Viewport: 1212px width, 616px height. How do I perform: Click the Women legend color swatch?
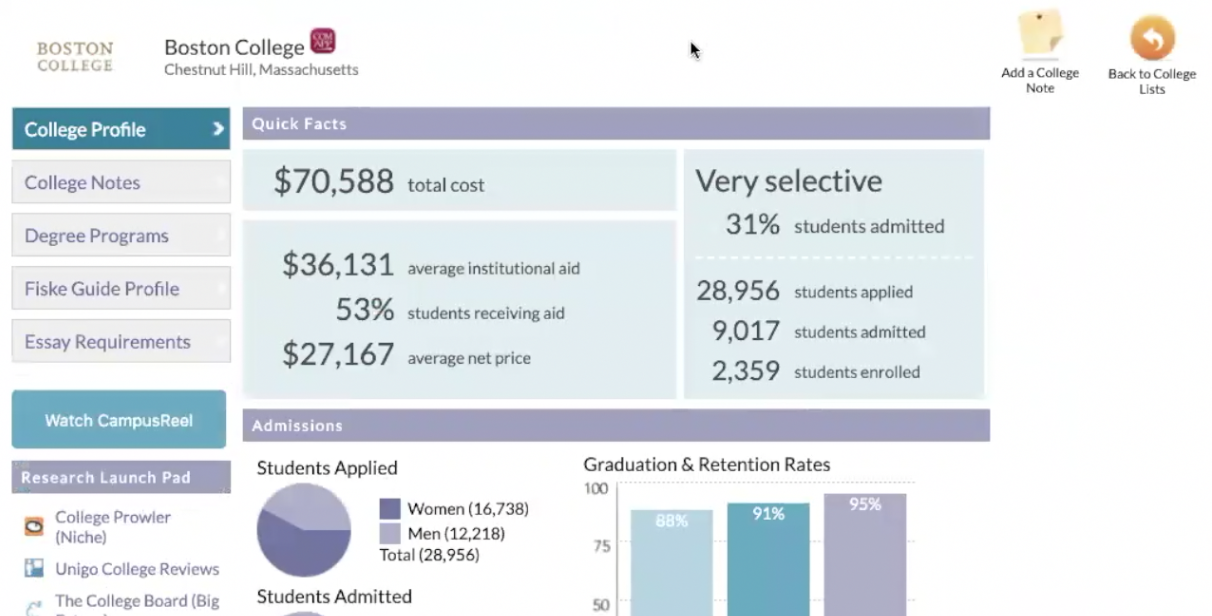pos(390,509)
